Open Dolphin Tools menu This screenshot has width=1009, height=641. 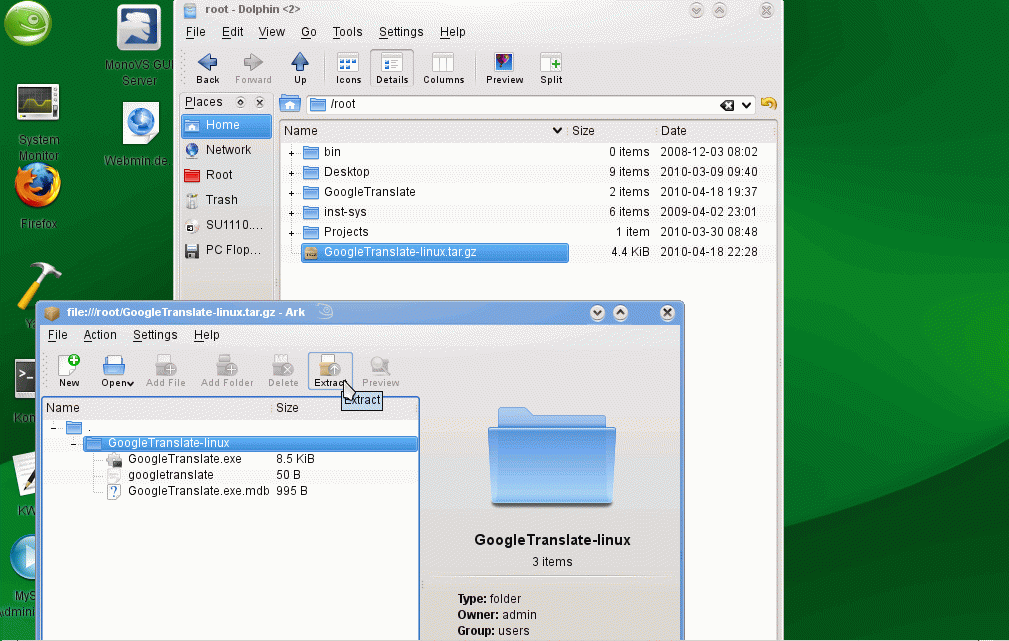pos(347,32)
